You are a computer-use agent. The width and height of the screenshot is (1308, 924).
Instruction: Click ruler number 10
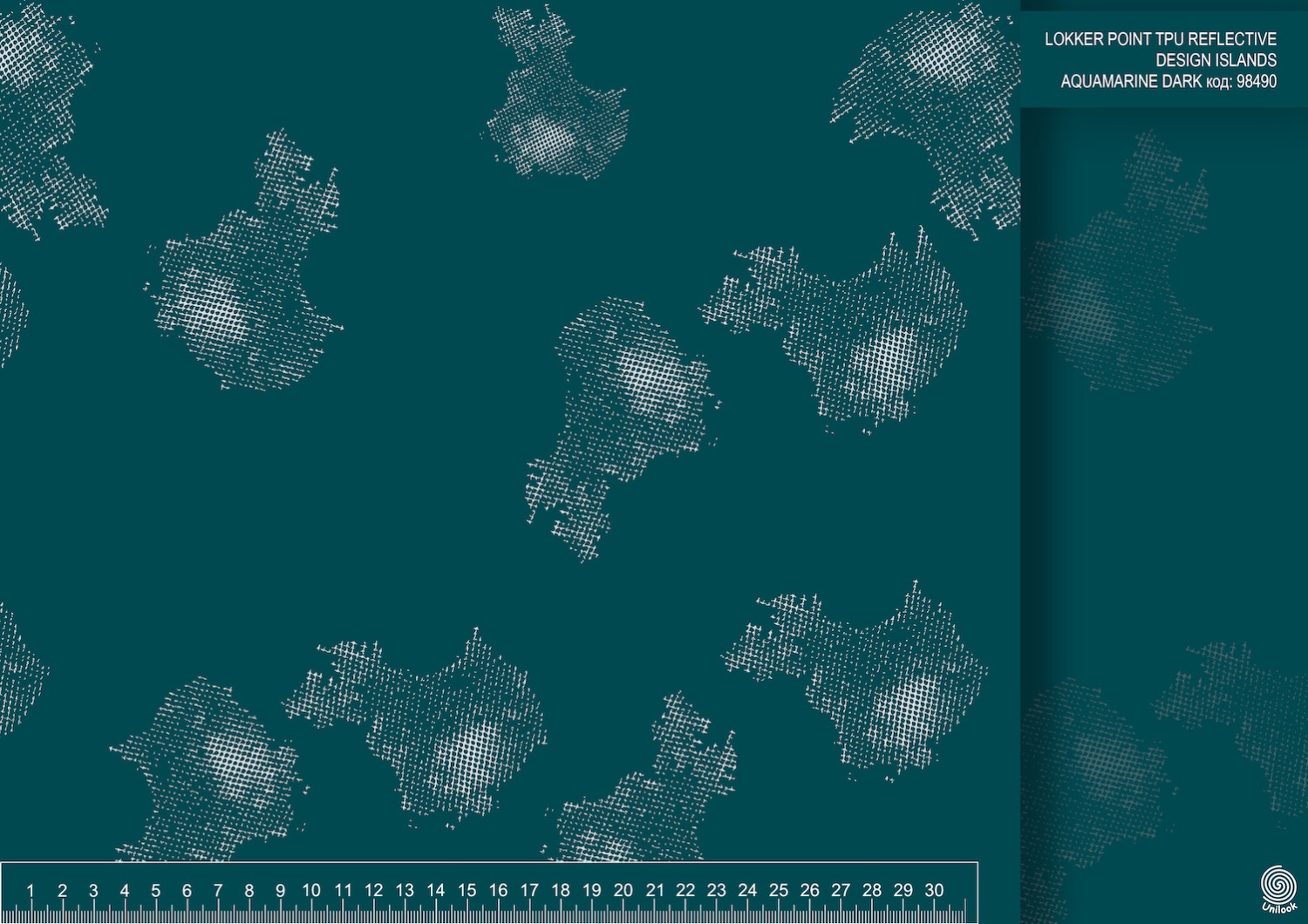point(311,891)
